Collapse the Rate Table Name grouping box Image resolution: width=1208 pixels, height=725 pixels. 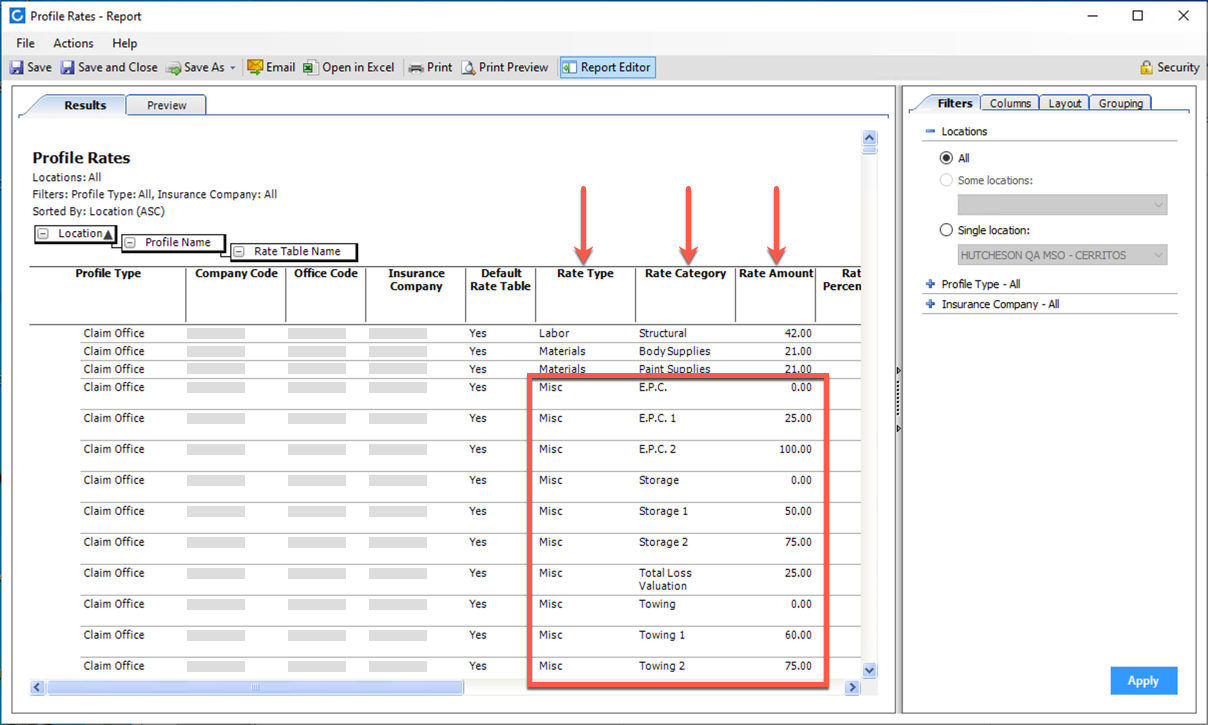coord(239,252)
